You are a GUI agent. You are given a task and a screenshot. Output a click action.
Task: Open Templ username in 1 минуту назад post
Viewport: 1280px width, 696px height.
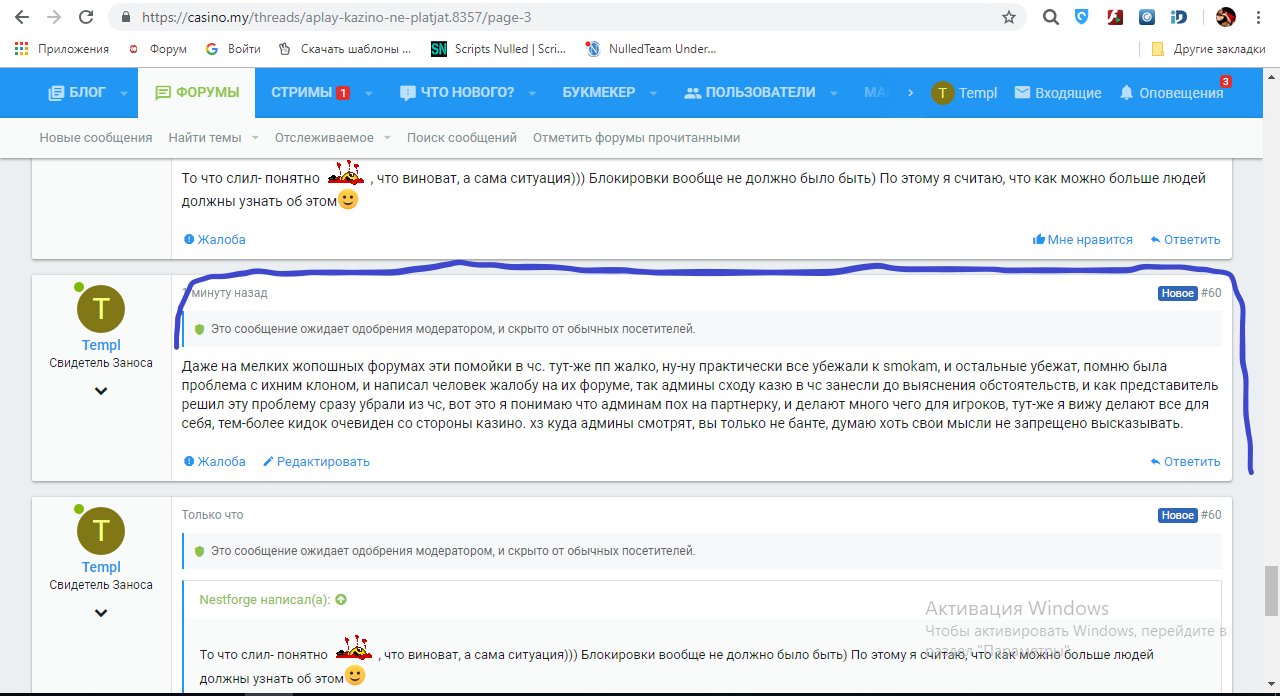[x=101, y=345]
